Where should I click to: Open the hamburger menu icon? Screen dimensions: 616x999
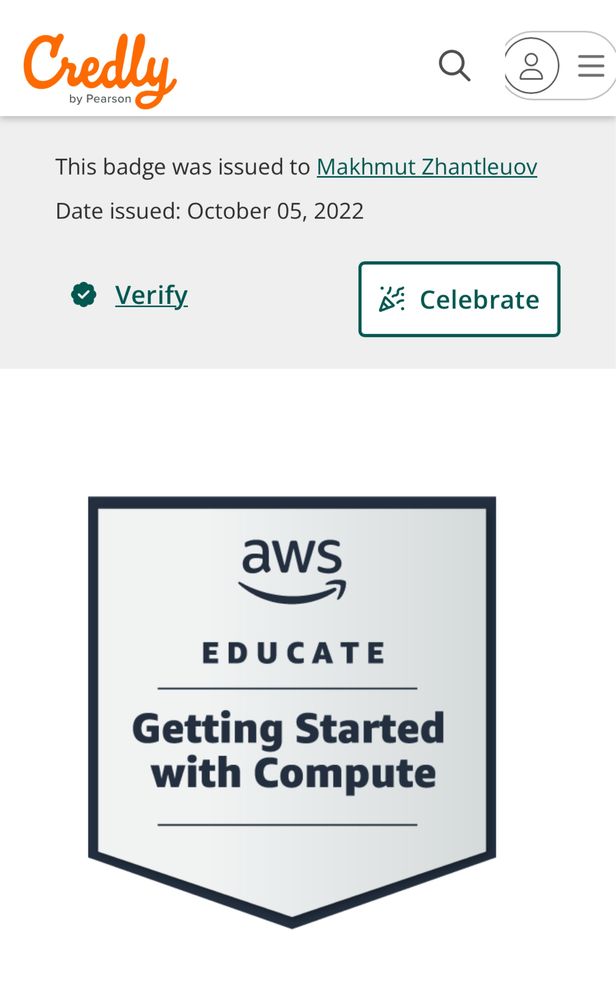click(591, 66)
